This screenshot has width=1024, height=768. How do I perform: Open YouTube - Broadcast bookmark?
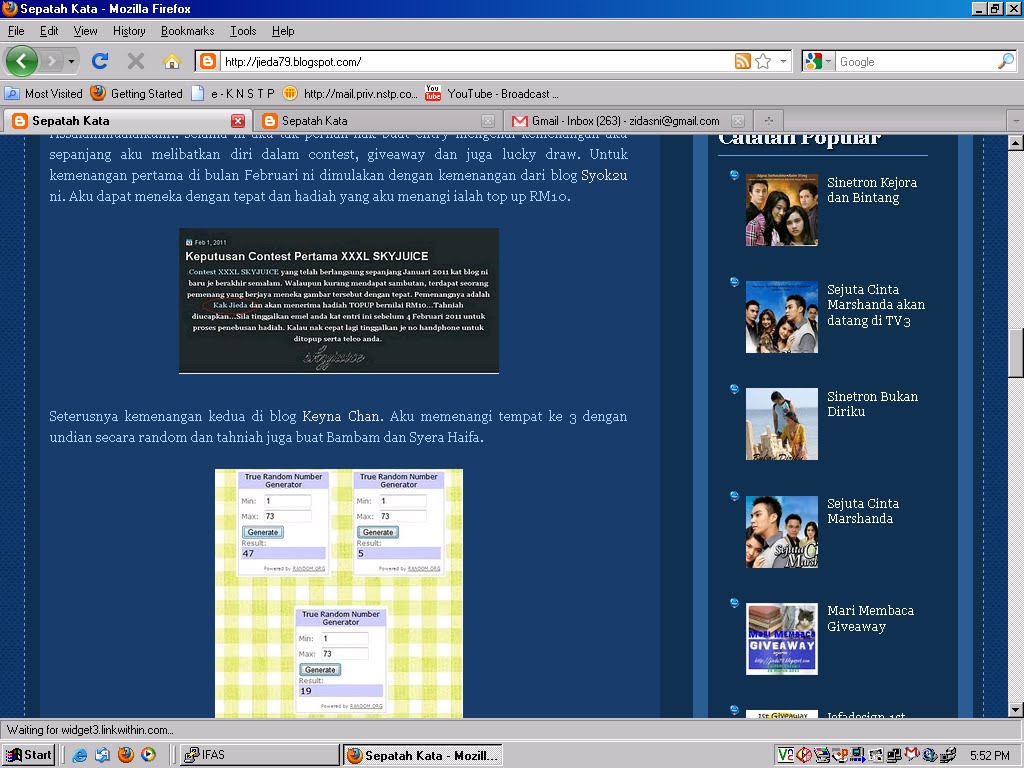click(x=492, y=93)
